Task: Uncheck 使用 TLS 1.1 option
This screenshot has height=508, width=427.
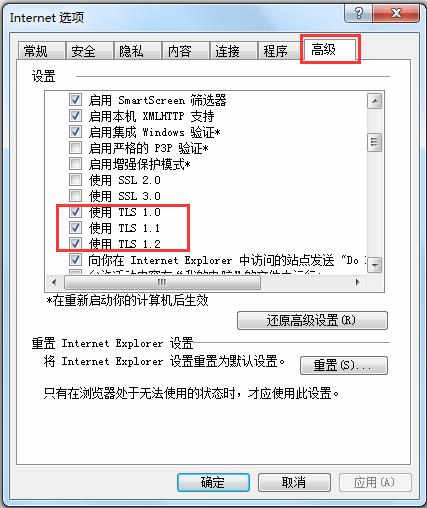Action: 75,227
